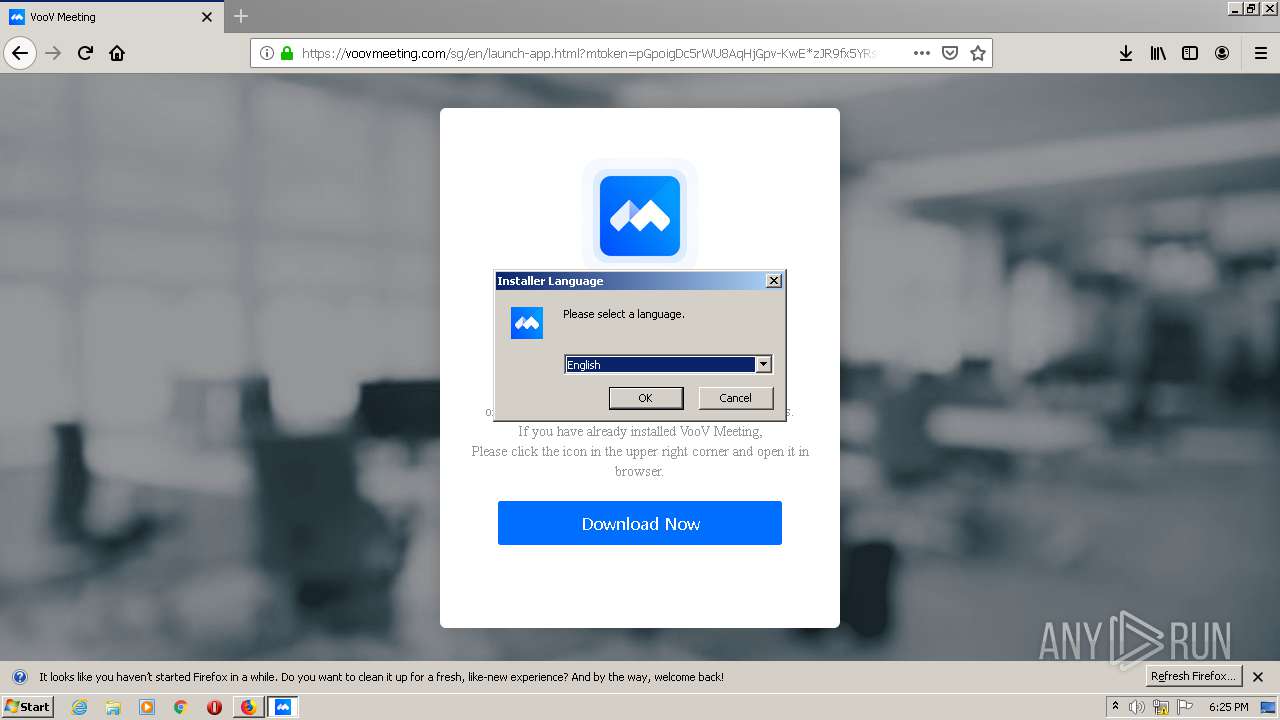Close the VooV Meeting tab
This screenshot has height=720, width=1280.
[x=207, y=17]
